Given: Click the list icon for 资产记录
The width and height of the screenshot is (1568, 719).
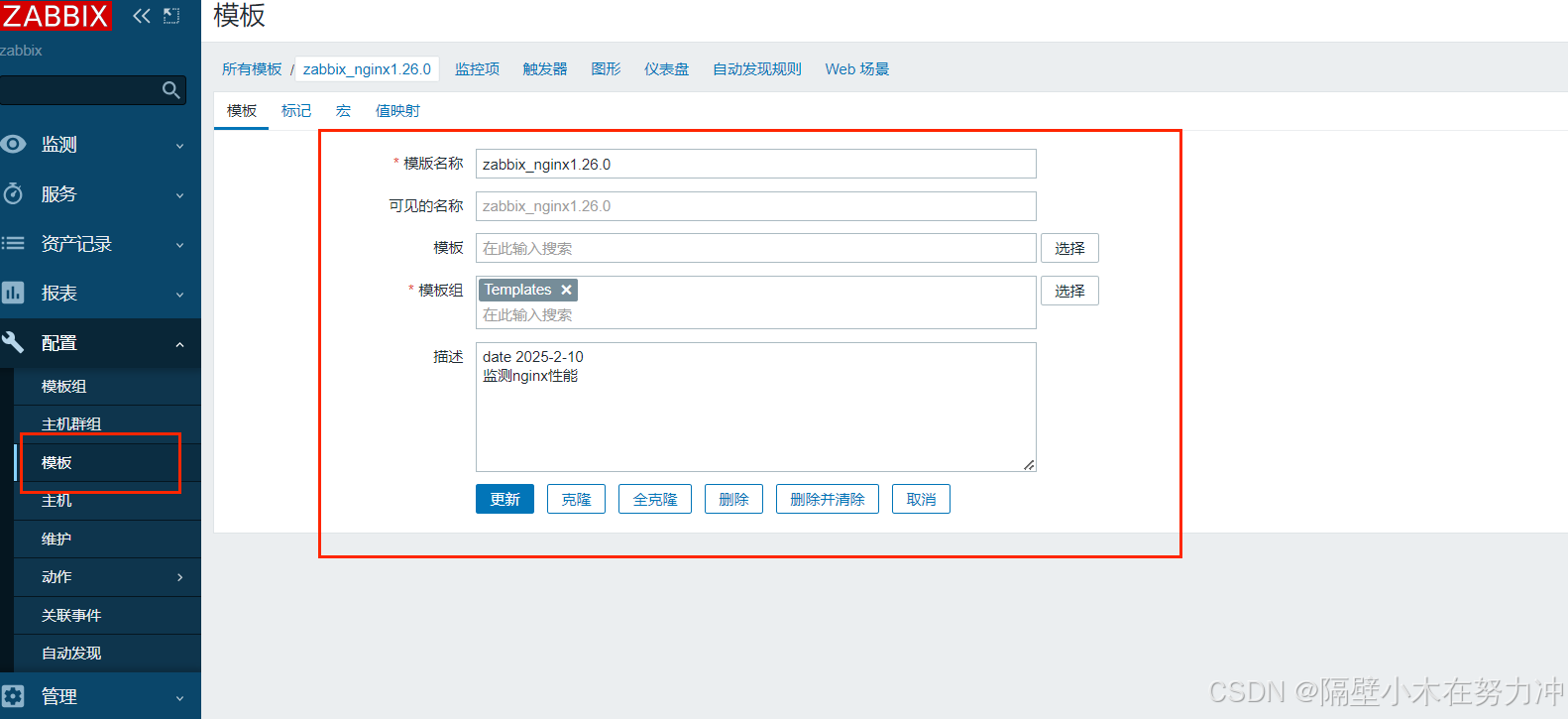Looking at the screenshot, I should coord(13,243).
